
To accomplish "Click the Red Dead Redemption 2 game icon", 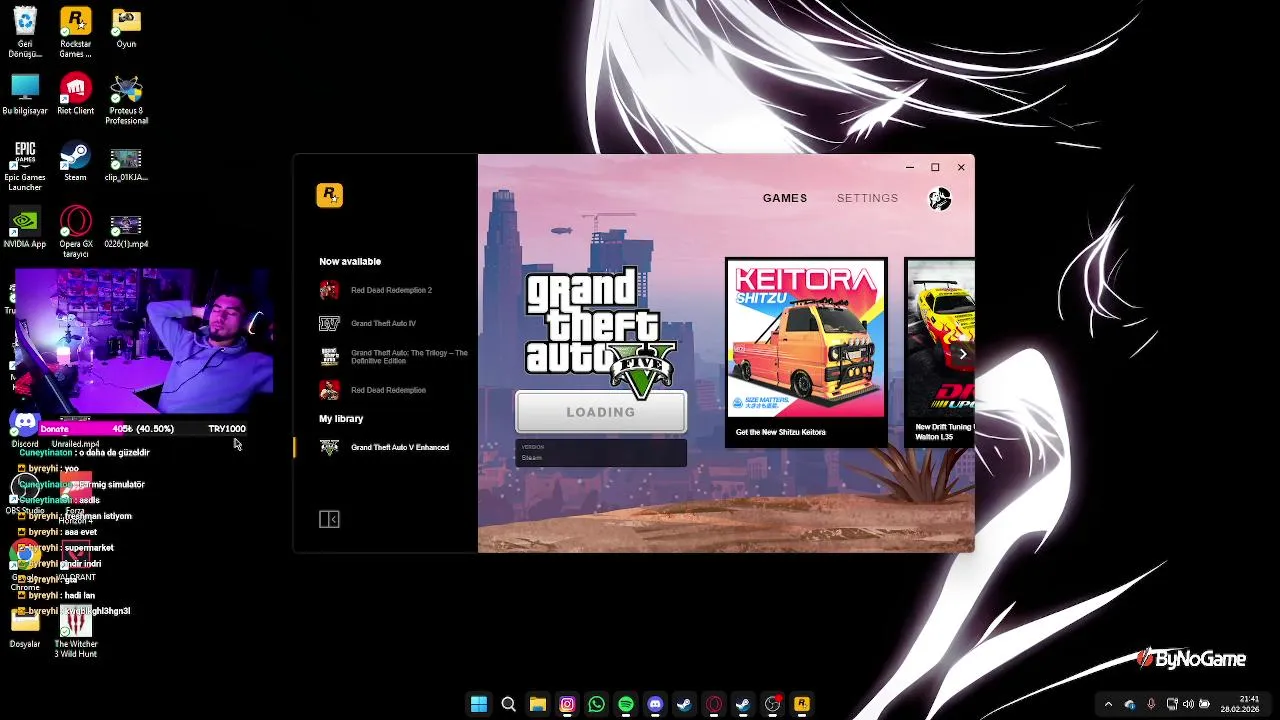I will tap(329, 290).
